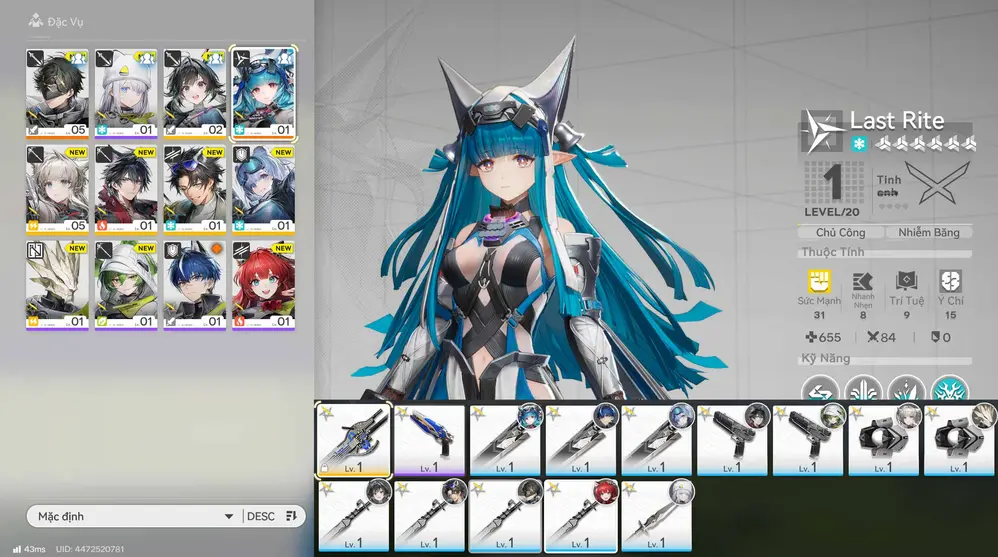Click the ice element snowflake icon under Last Rite
This screenshot has width=998, height=557.
[x=859, y=145]
